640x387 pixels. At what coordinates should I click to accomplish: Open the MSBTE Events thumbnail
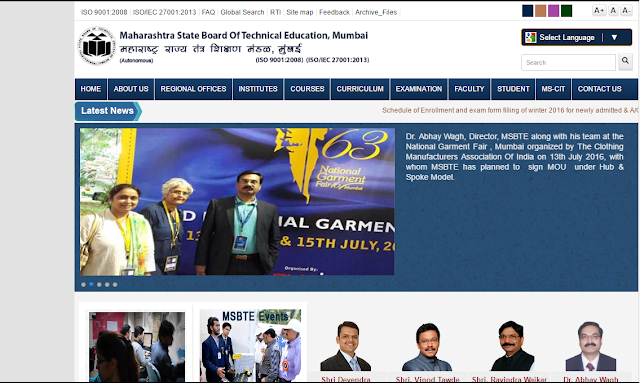(x=250, y=345)
